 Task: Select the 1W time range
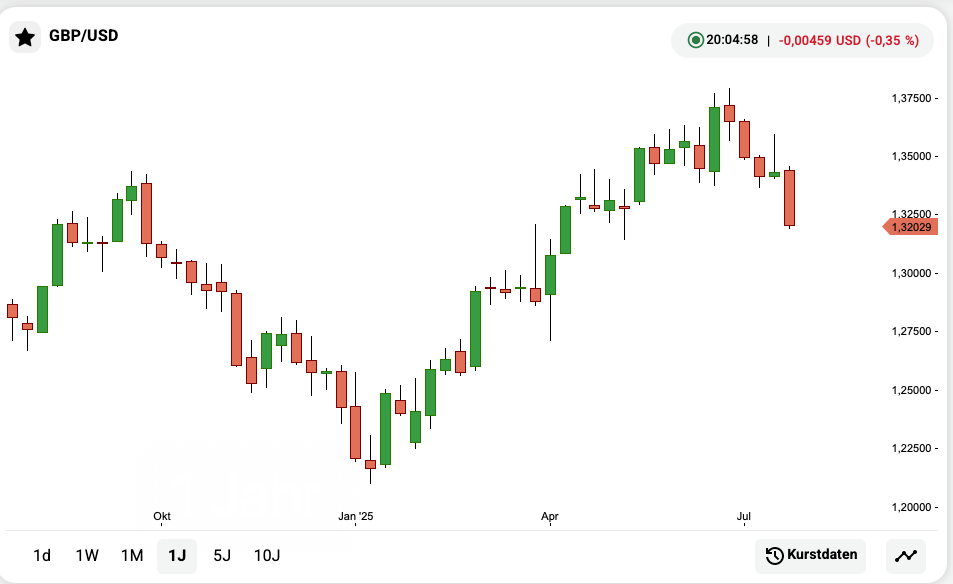coord(87,556)
